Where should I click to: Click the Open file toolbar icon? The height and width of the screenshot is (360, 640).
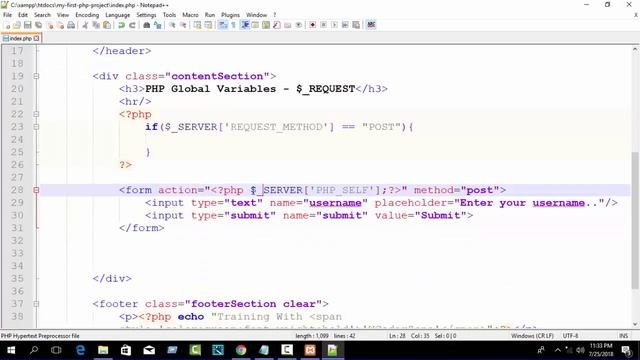17,25
